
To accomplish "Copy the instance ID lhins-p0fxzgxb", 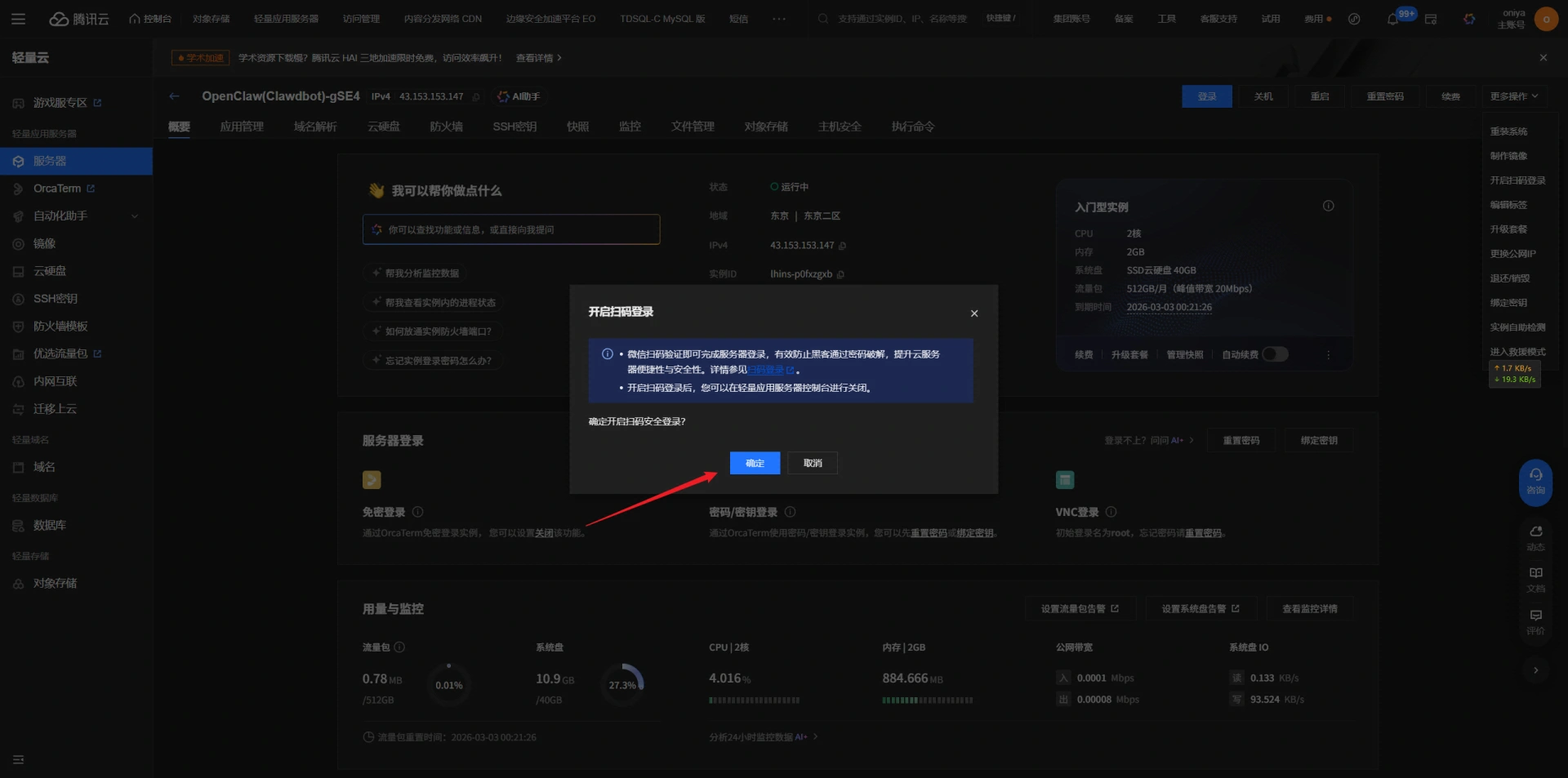I will tap(840, 274).
